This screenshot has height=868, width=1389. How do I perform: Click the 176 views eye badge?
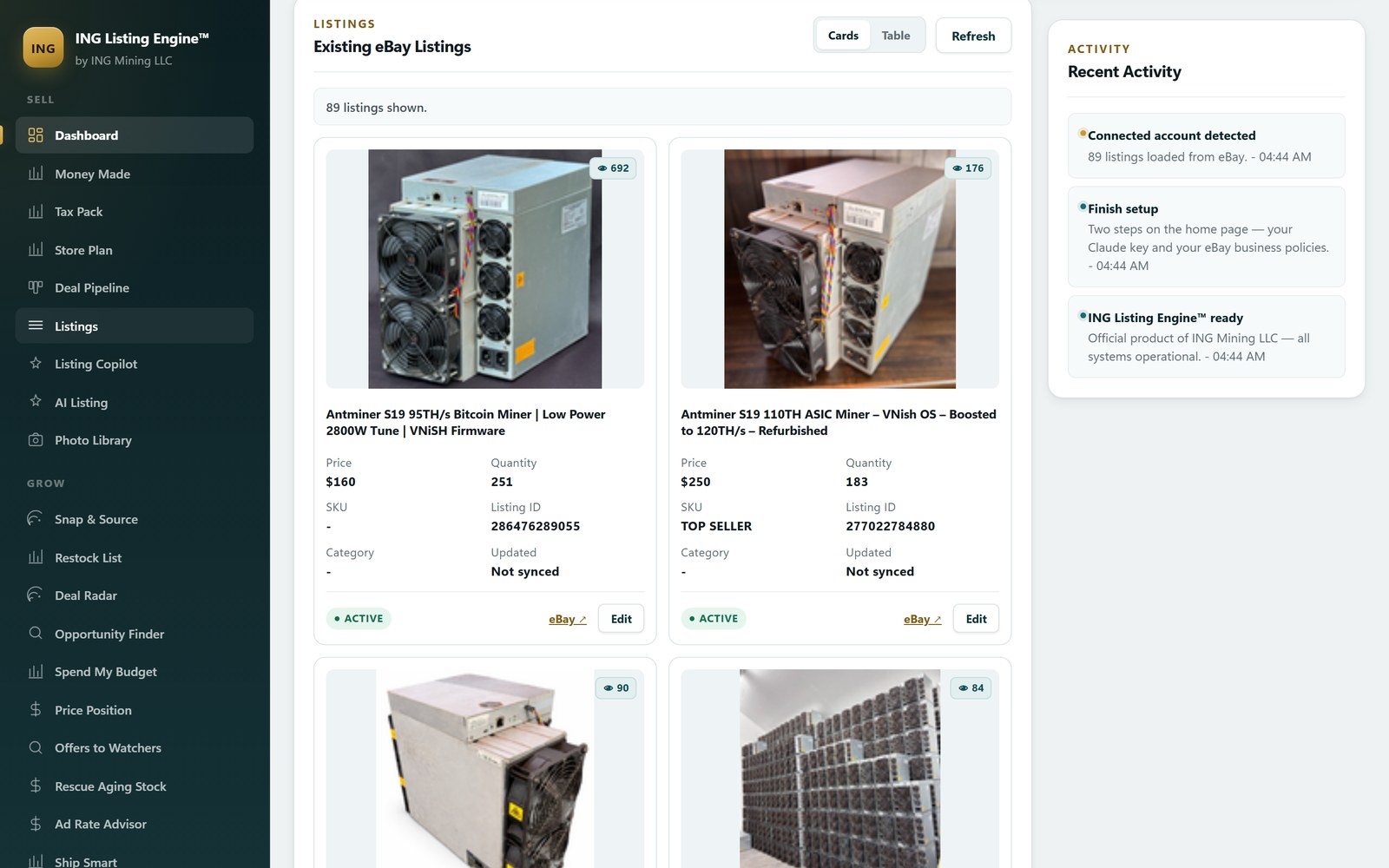coord(968,168)
